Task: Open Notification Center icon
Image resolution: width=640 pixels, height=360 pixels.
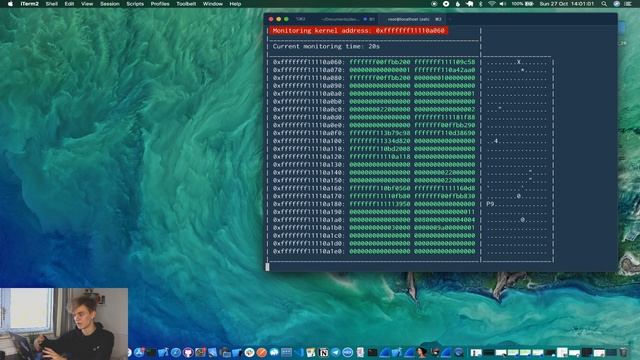Action: click(x=628, y=4)
